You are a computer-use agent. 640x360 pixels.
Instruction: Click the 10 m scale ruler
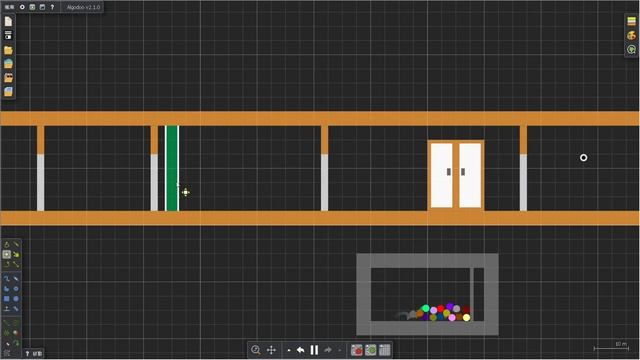click(x=611, y=347)
